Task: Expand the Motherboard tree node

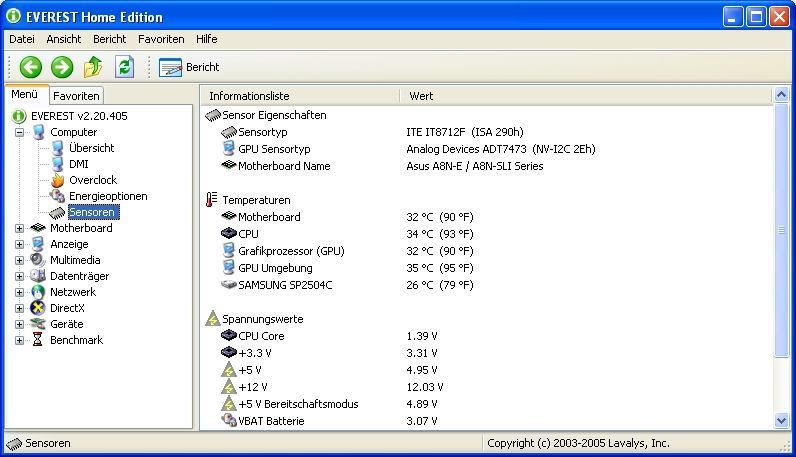Action: point(19,228)
